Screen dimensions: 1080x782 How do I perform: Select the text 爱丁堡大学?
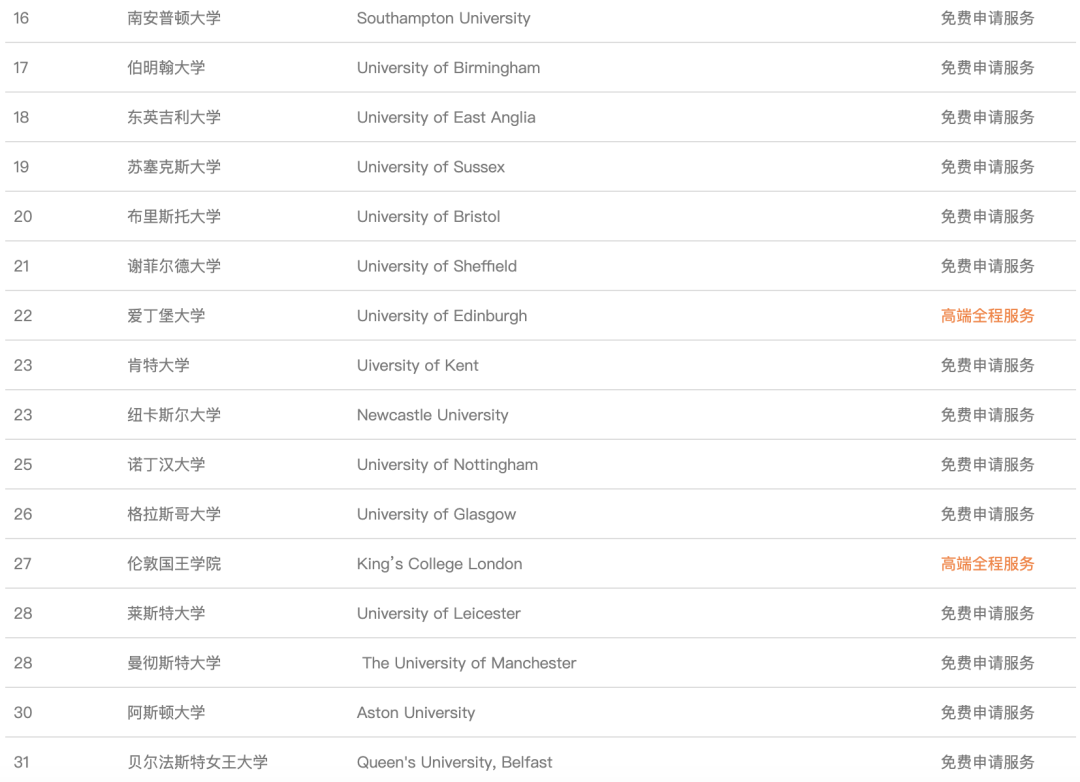166,316
